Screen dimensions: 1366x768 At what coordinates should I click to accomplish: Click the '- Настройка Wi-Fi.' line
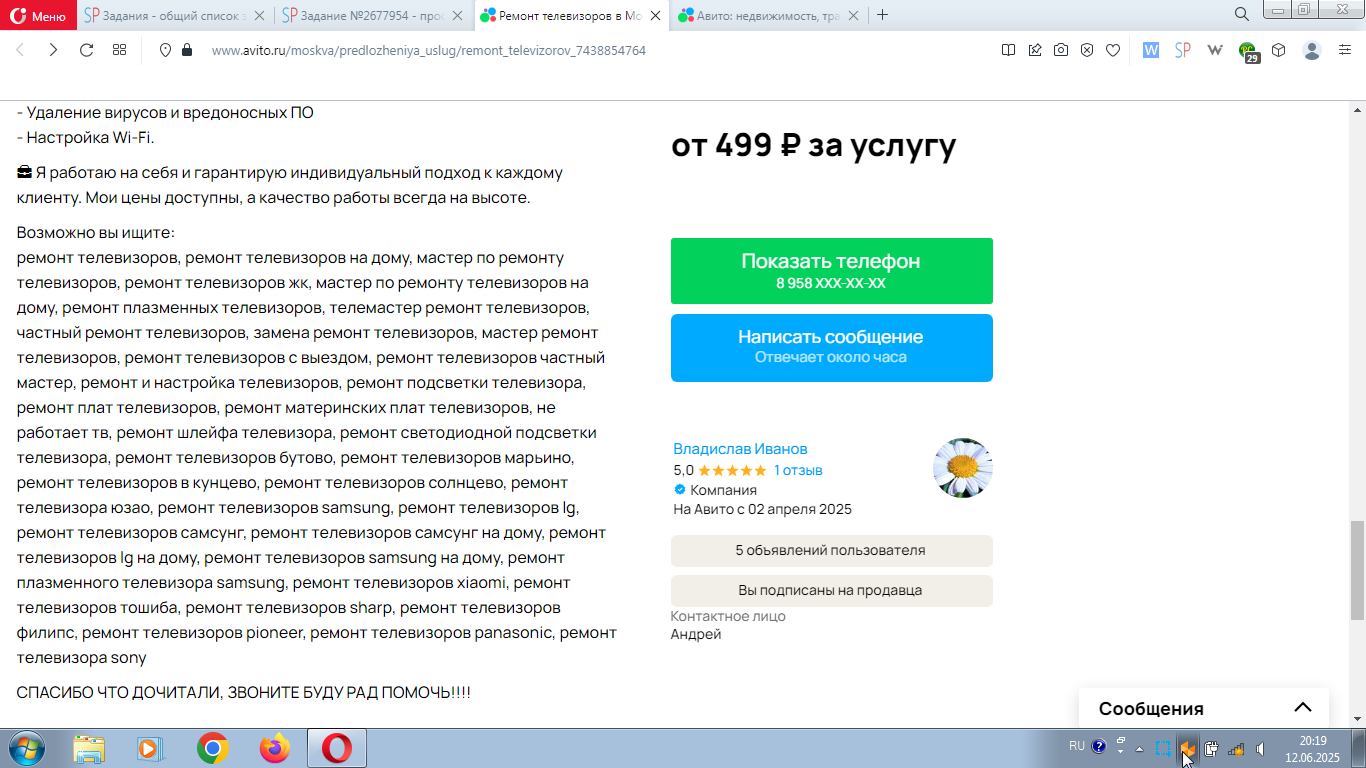point(86,138)
